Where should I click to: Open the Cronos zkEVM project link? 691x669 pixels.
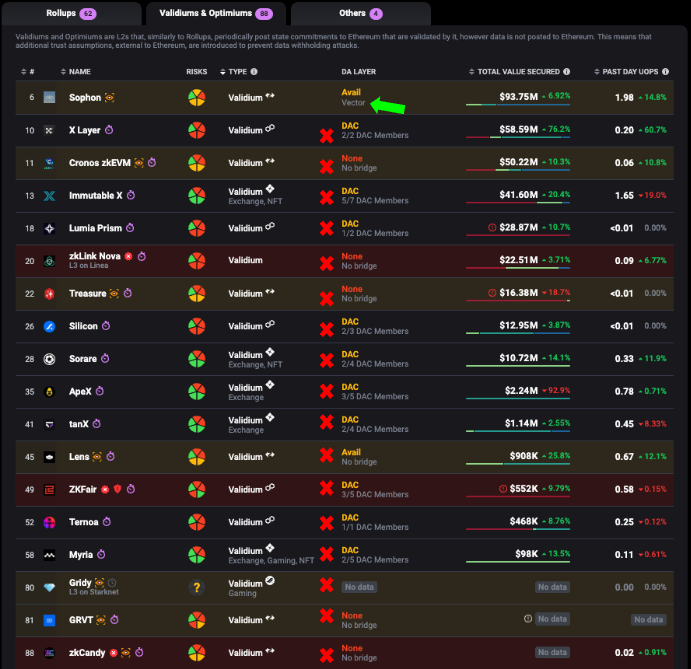[x=98, y=162]
